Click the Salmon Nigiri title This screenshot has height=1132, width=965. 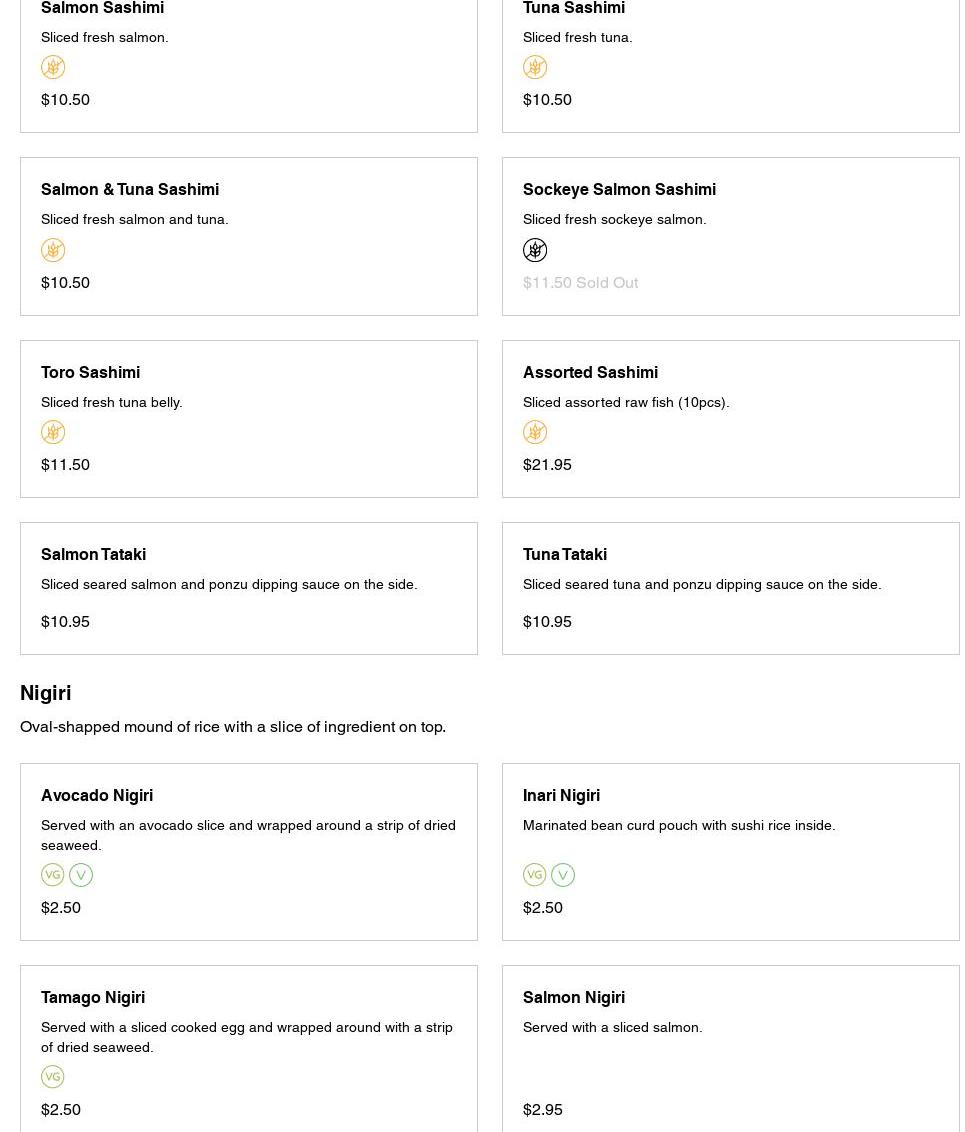tap(573, 997)
